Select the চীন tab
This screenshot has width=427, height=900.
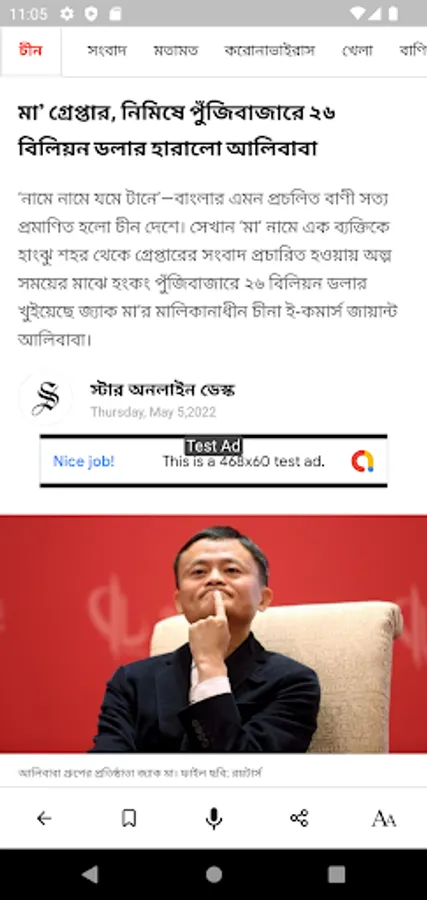pos(30,51)
